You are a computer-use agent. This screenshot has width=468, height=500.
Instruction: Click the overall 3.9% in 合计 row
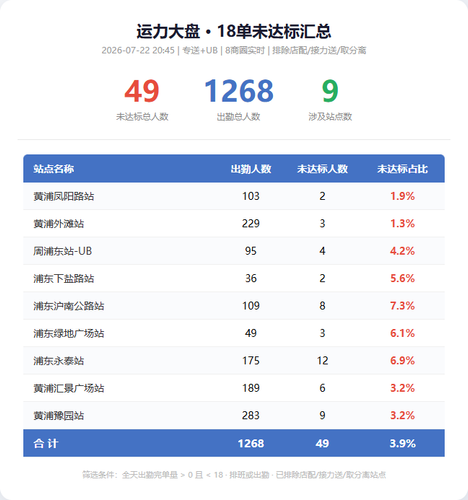402,443
